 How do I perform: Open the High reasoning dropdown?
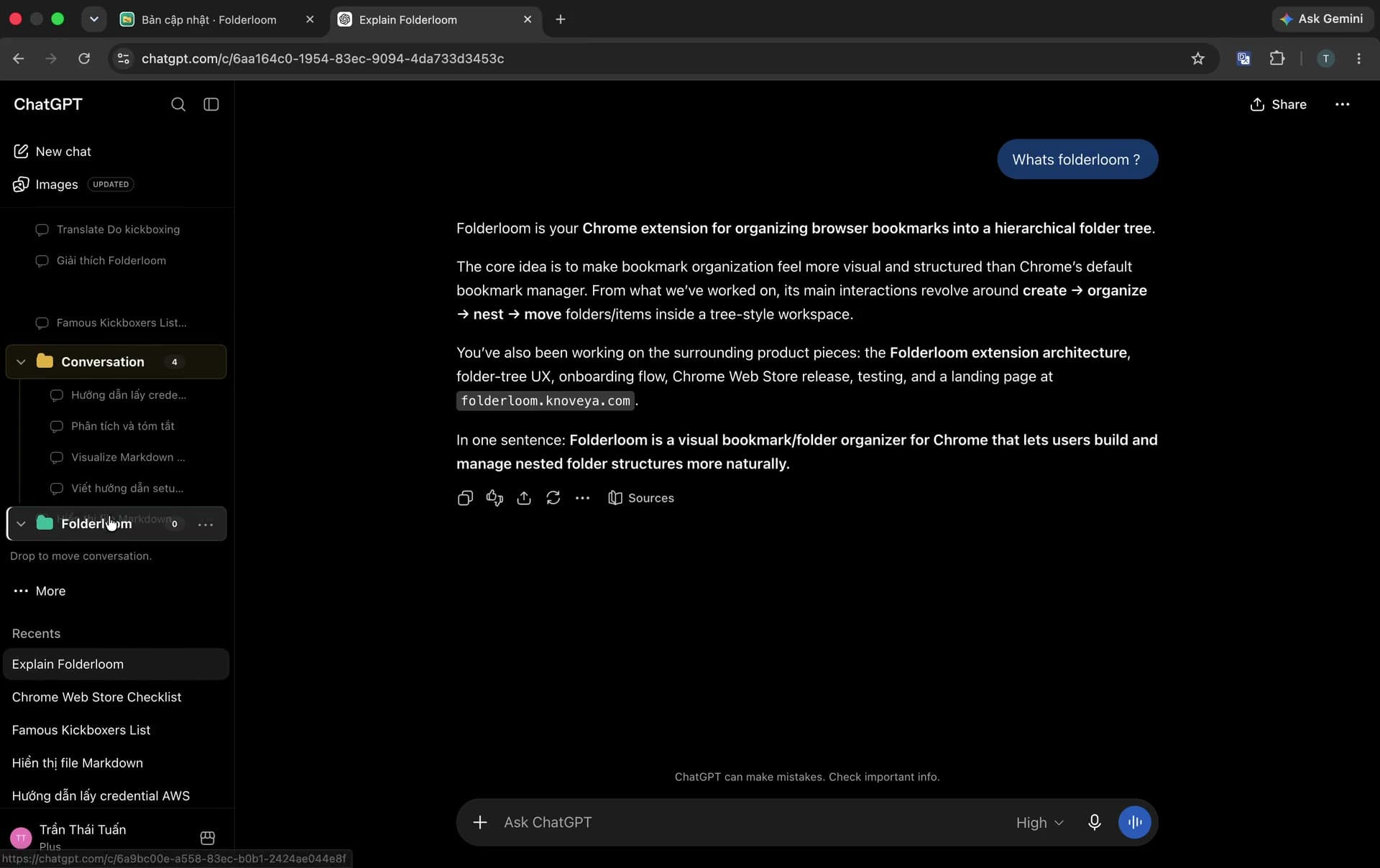click(1039, 823)
